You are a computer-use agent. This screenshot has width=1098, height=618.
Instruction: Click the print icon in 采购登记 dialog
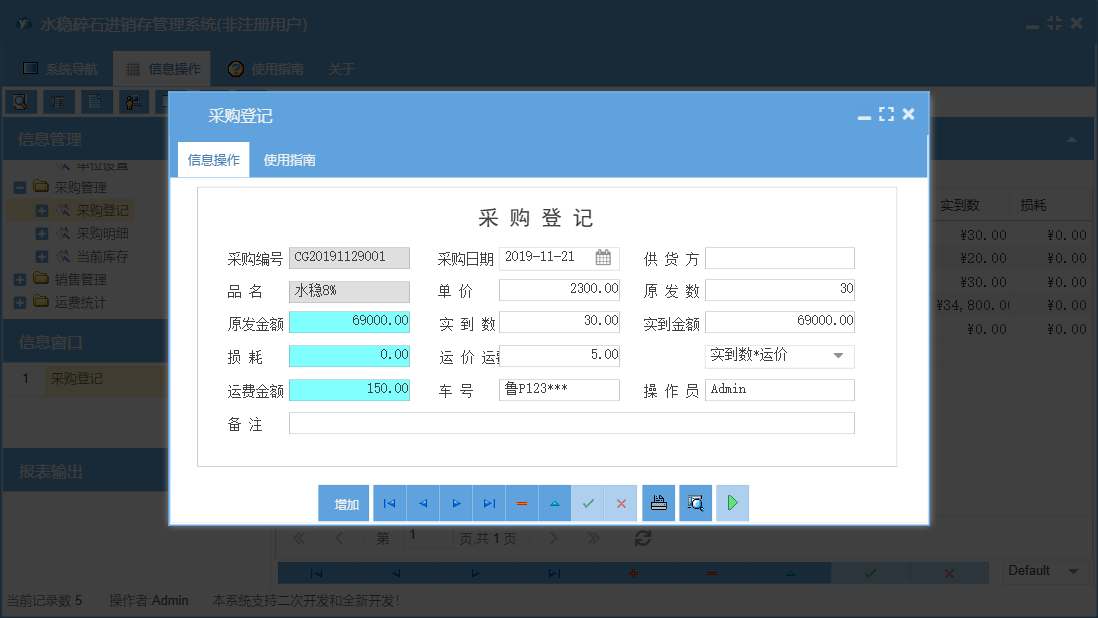pos(658,503)
